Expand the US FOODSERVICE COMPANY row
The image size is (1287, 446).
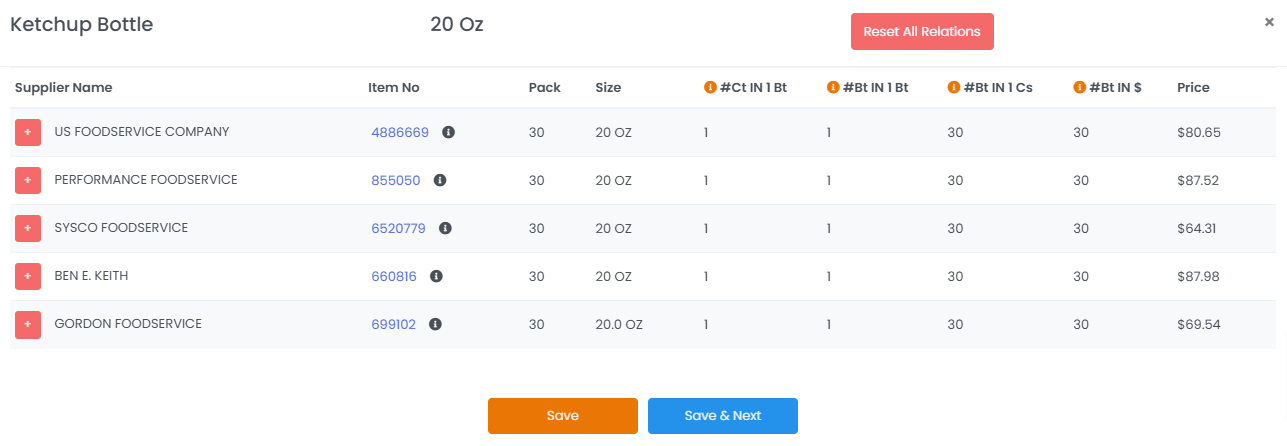(28, 132)
